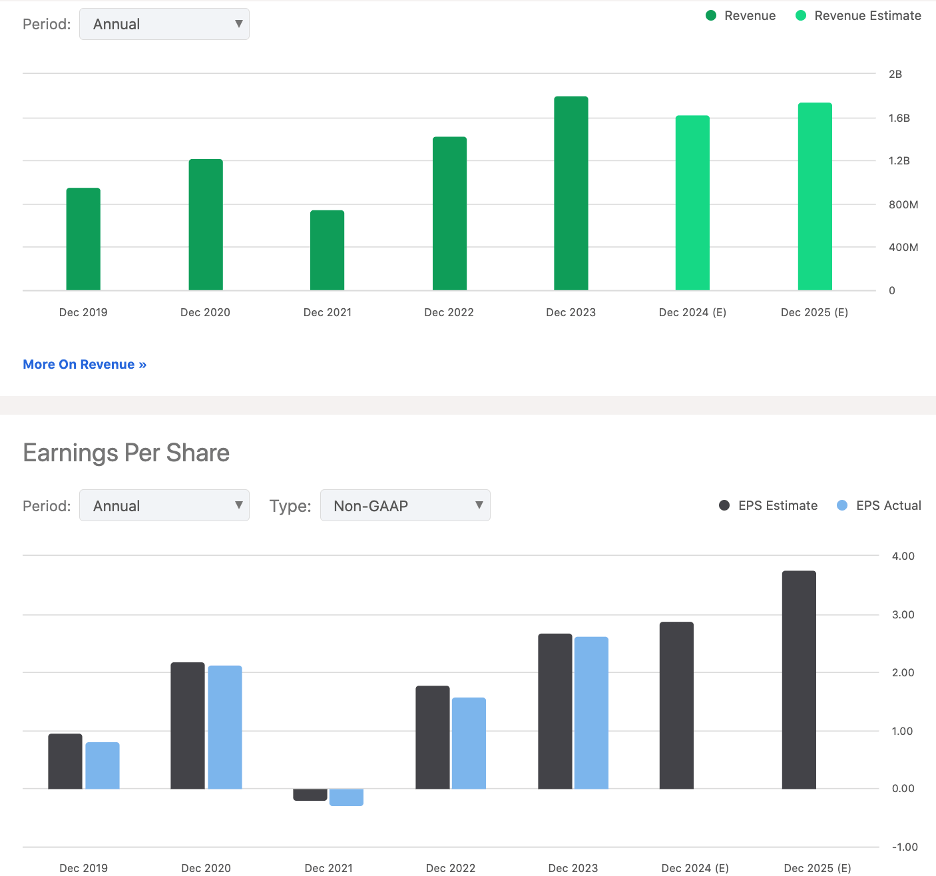The width and height of the screenshot is (936, 876).
Task: Toggle the Revenue series in the legend
Action: click(740, 15)
